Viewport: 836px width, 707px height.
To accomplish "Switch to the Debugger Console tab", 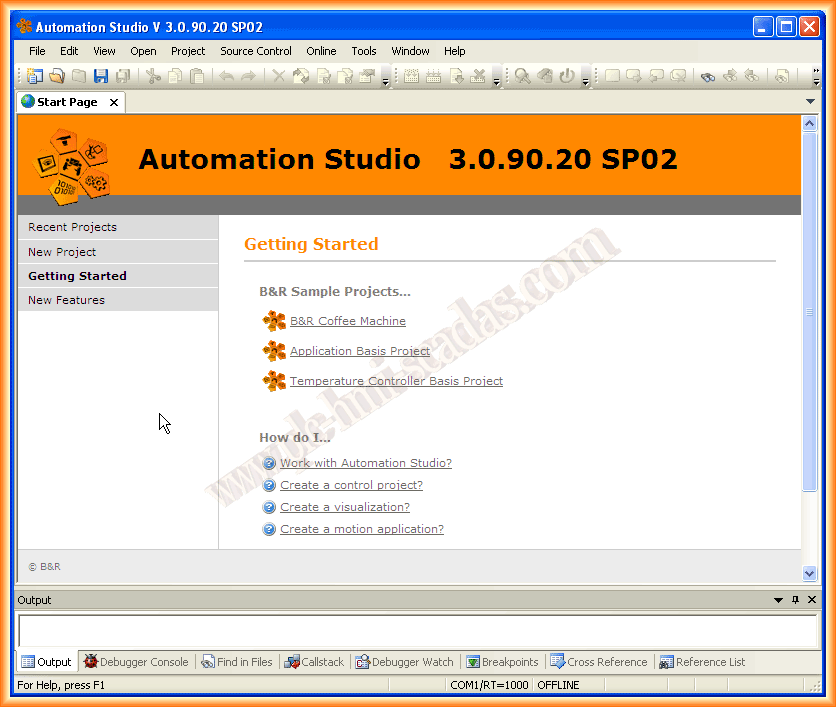I will [x=136, y=662].
